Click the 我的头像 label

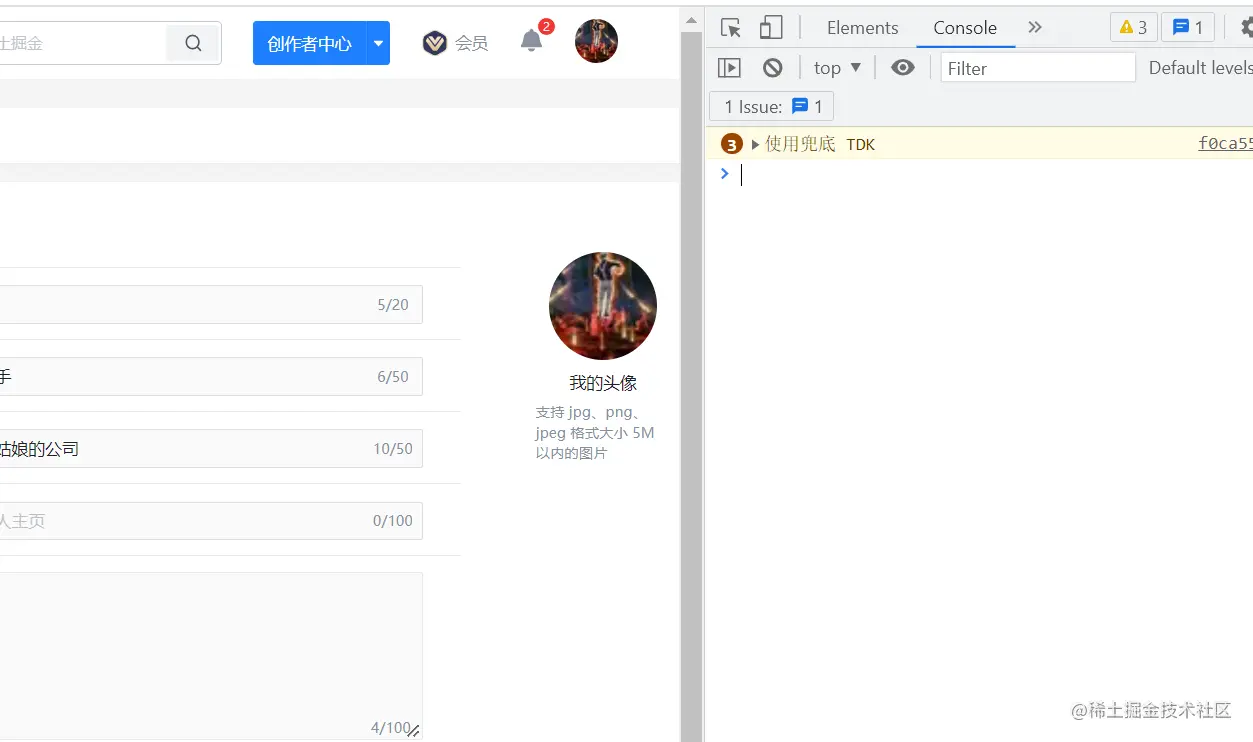603,383
